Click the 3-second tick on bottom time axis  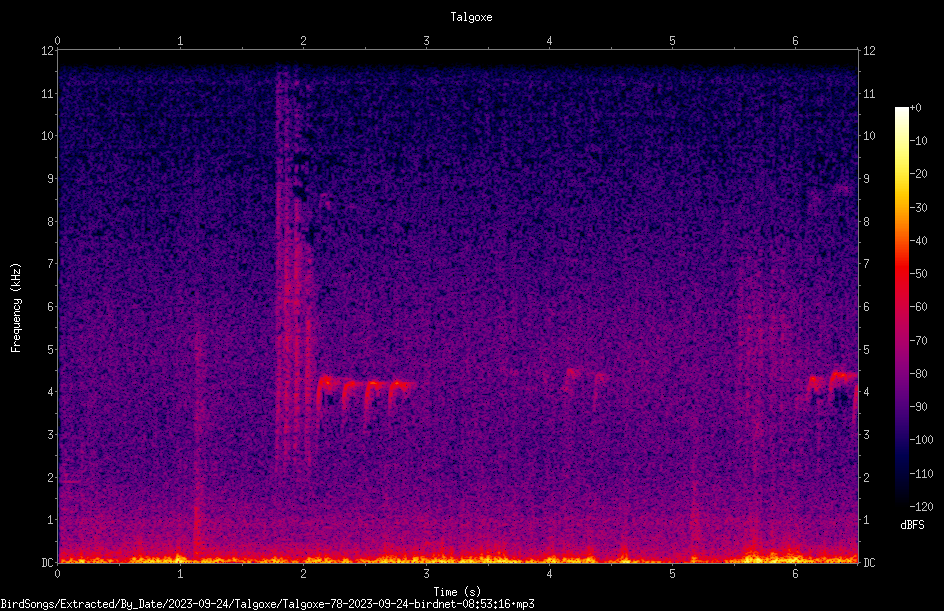click(426, 574)
